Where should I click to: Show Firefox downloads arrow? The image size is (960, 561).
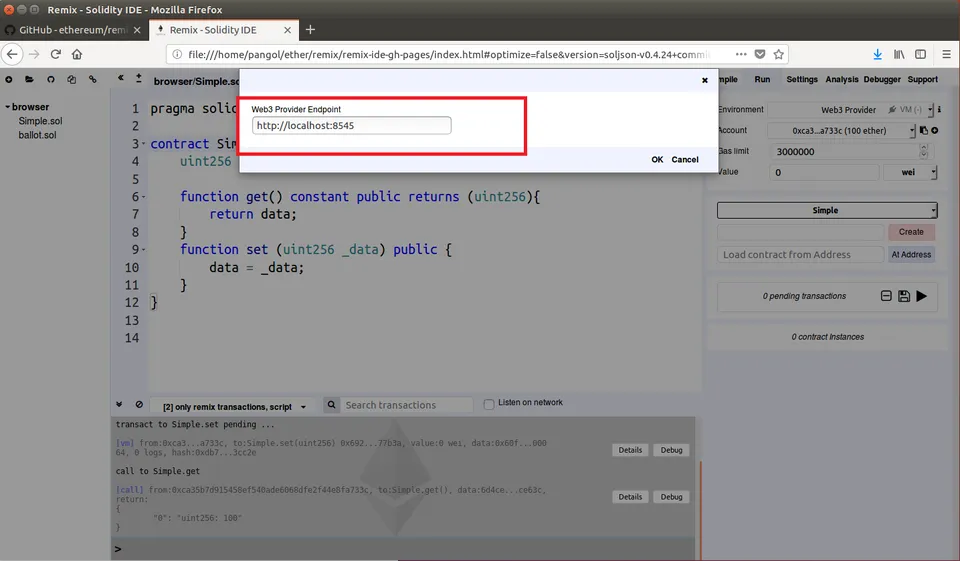tap(877, 55)
